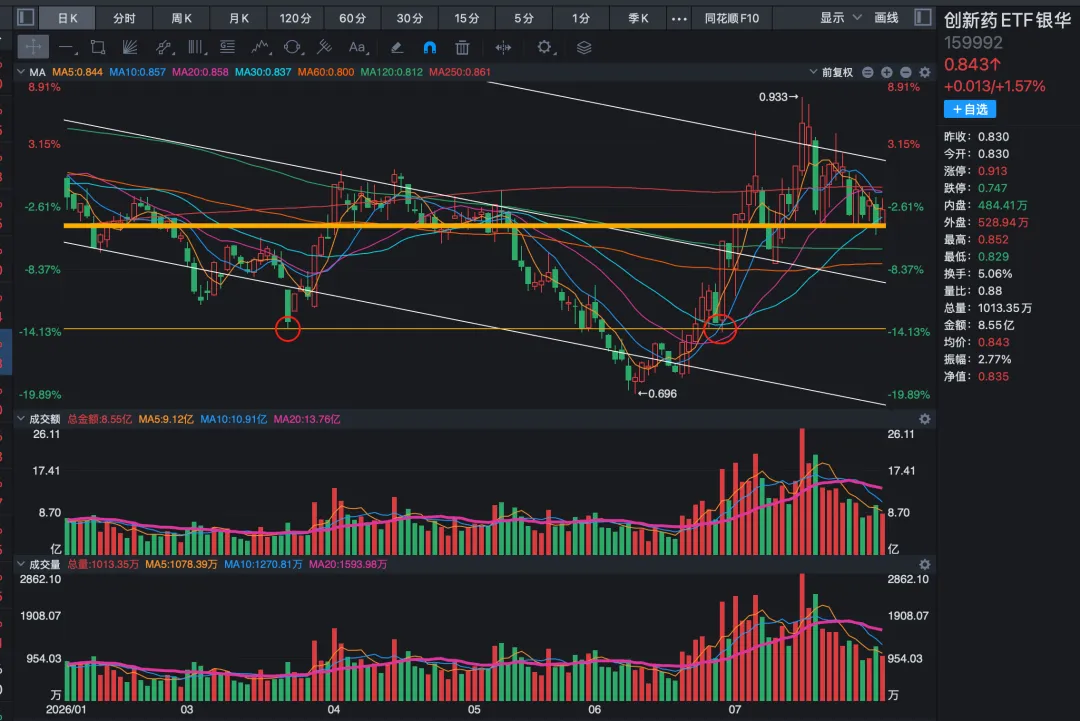Select the vertical cycle lines tool
Image resolution: width=1080 pixels, height=721 pixels.
click(x=196, y=48)
